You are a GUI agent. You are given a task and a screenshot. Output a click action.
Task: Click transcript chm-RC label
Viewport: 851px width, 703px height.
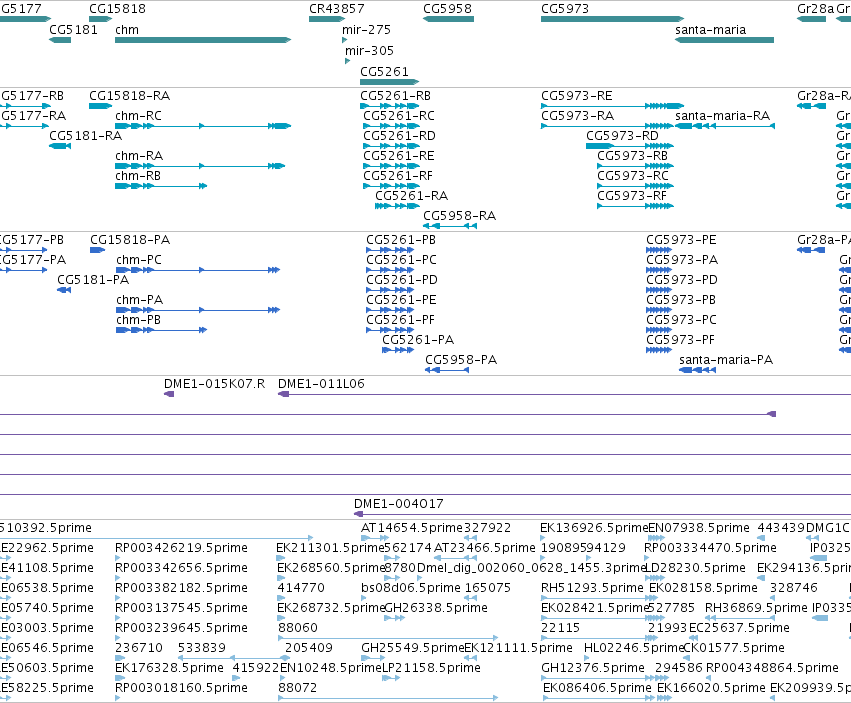(x=138, y=116)
